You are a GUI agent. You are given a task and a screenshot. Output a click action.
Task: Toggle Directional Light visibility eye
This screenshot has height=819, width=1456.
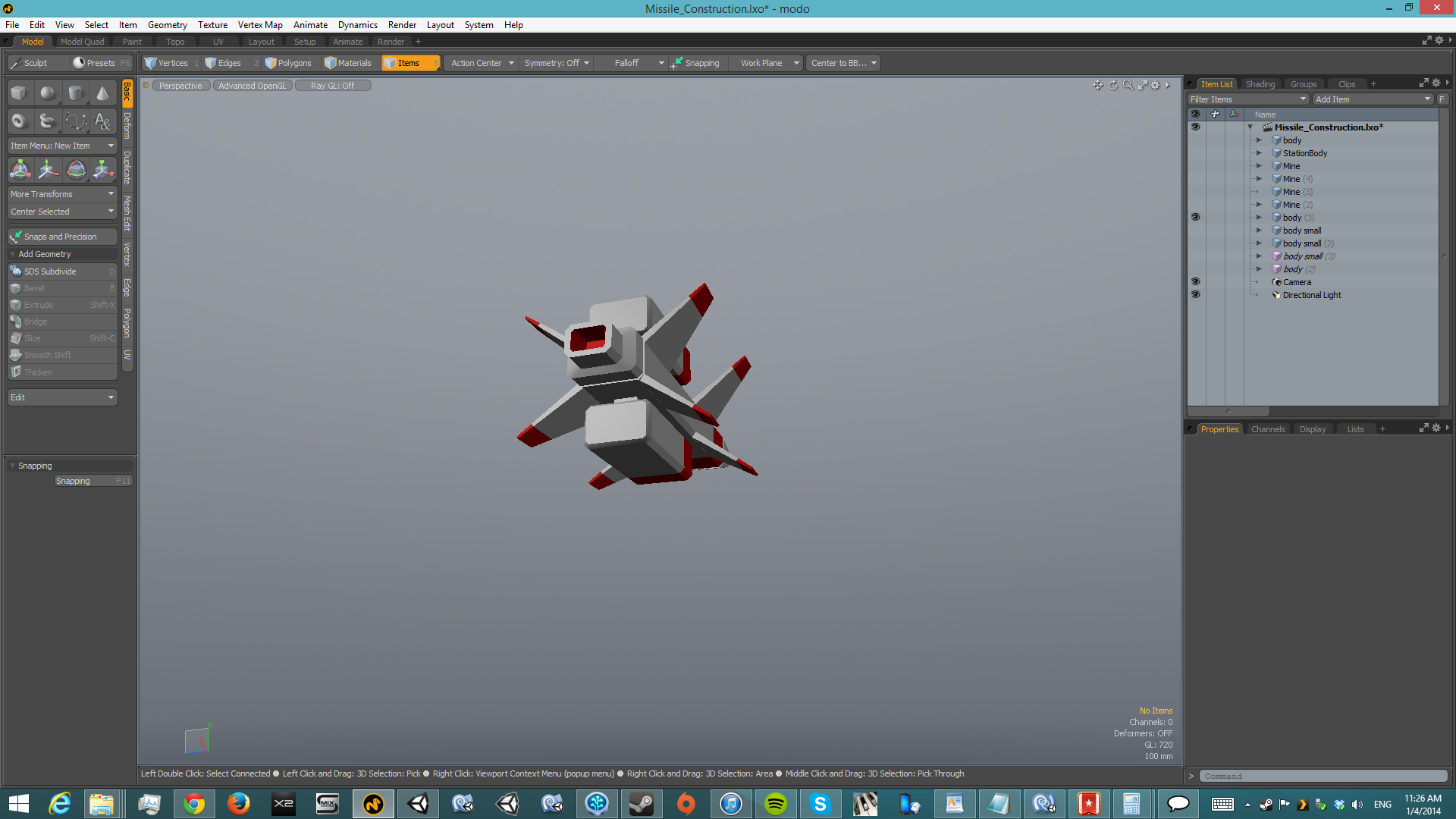[1195, 295]
